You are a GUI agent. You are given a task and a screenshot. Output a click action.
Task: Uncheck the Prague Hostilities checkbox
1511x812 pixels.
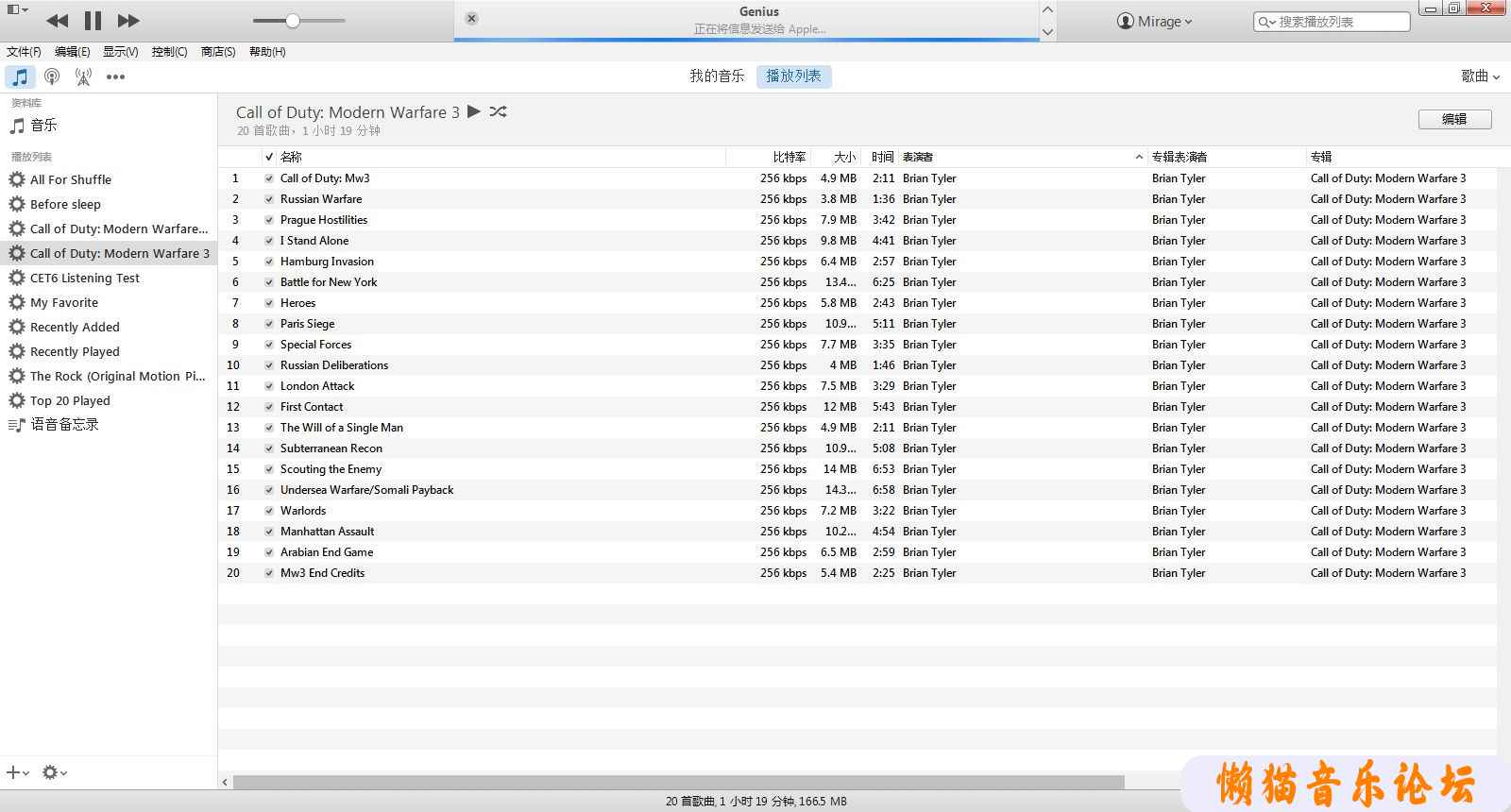pos(269,220)
